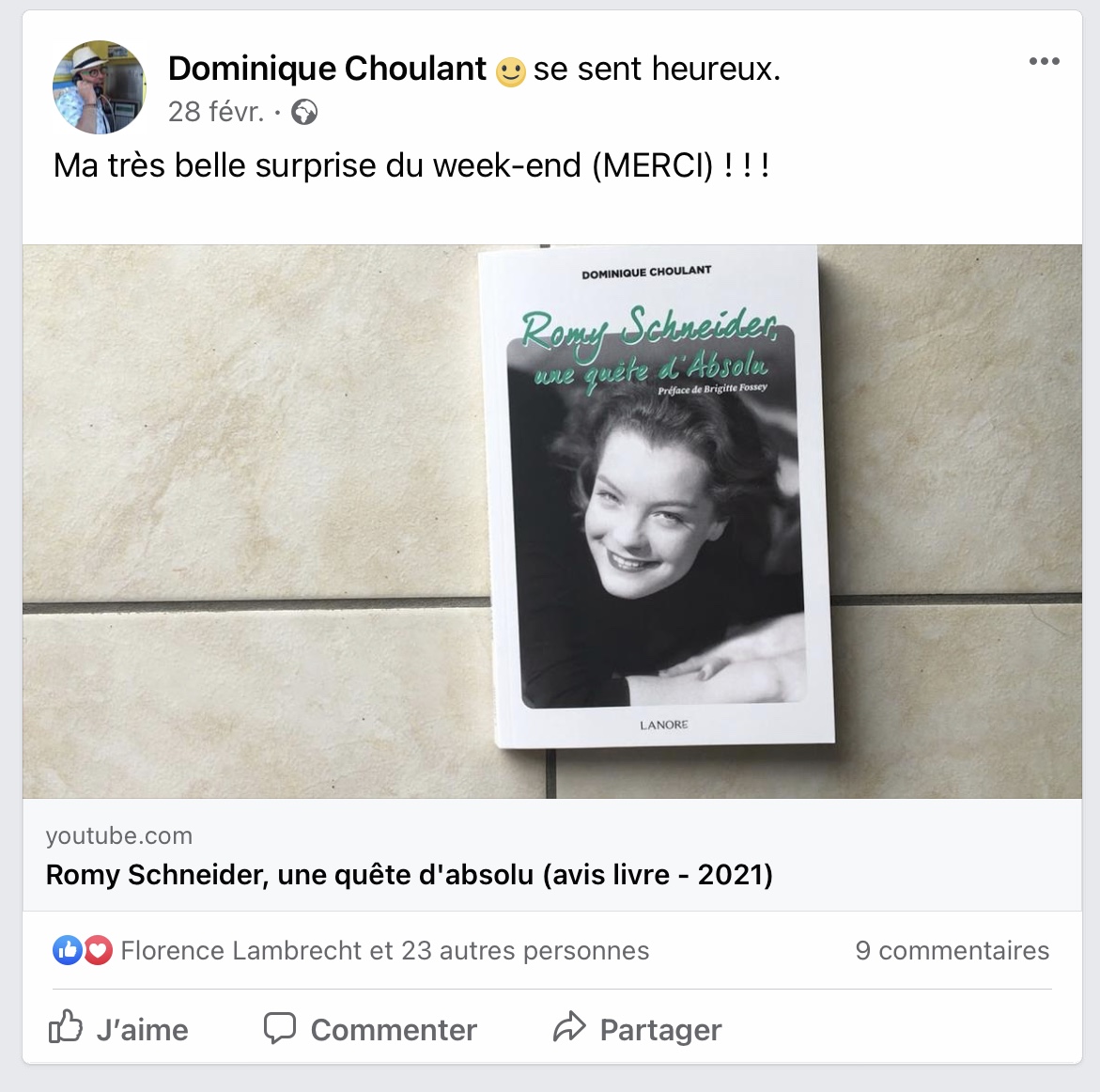Open the 9 commentaires list

952,951
